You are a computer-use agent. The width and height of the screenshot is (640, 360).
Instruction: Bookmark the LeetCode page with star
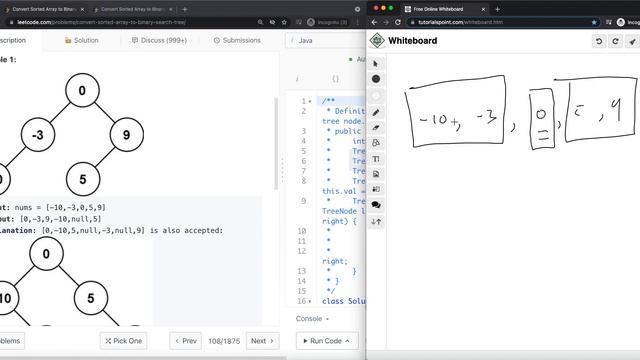284,22
